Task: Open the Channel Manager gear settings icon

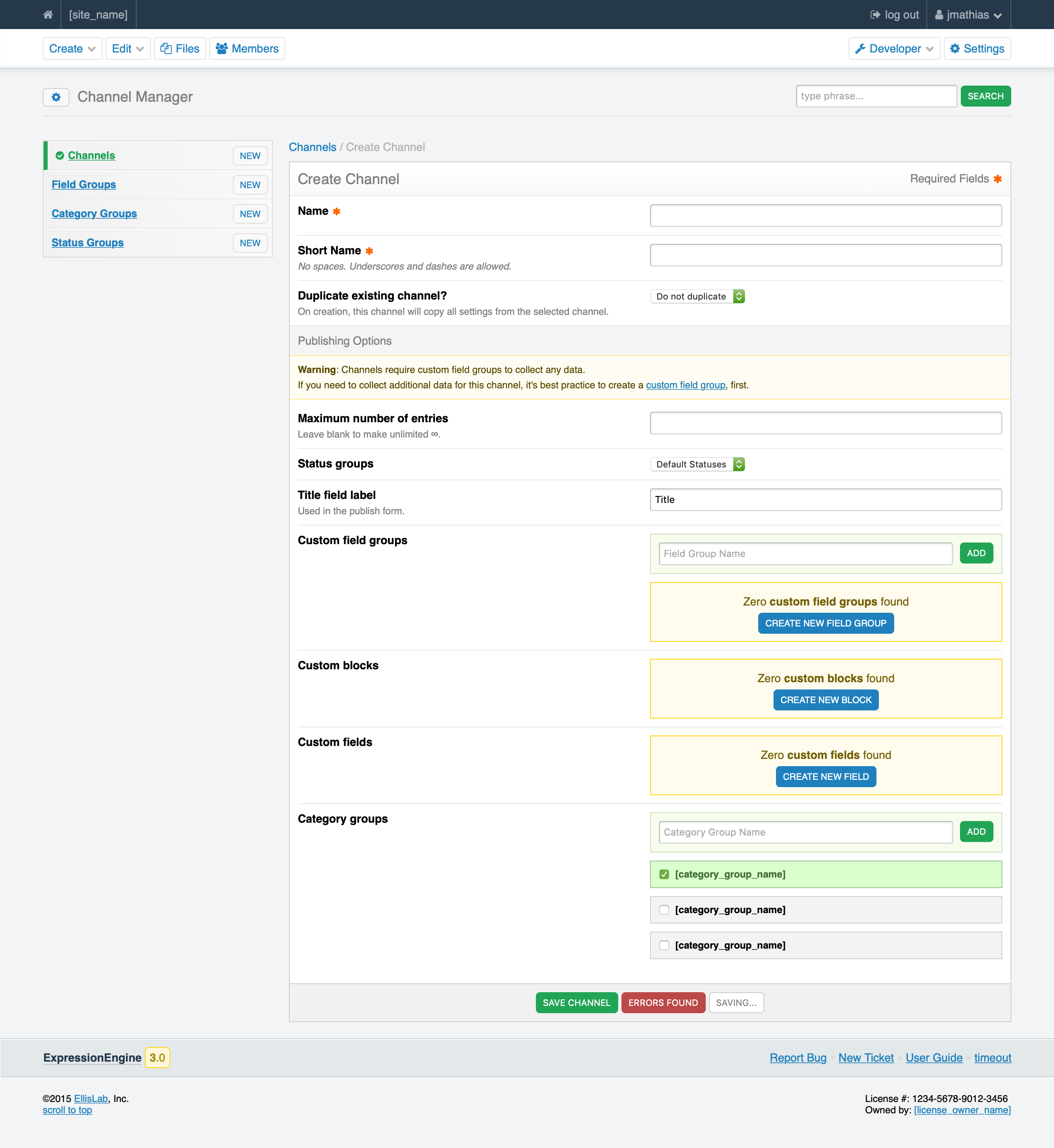Action: pos(56,97)
